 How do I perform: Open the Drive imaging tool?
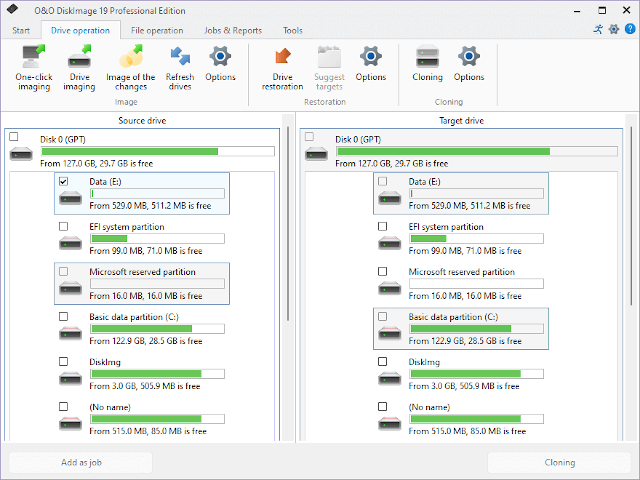tap(79, 68)
